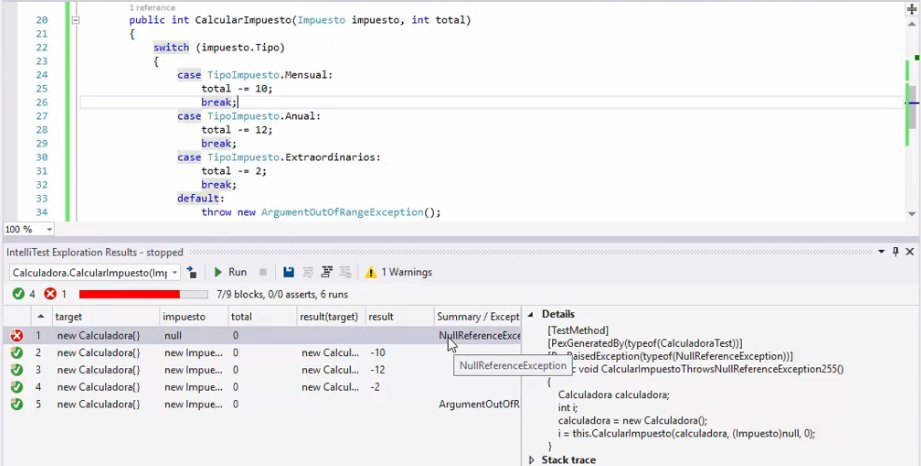Sort by Summary / Exception column header
921x466 pixels.
pyautogui.click(x=478, y=317)
